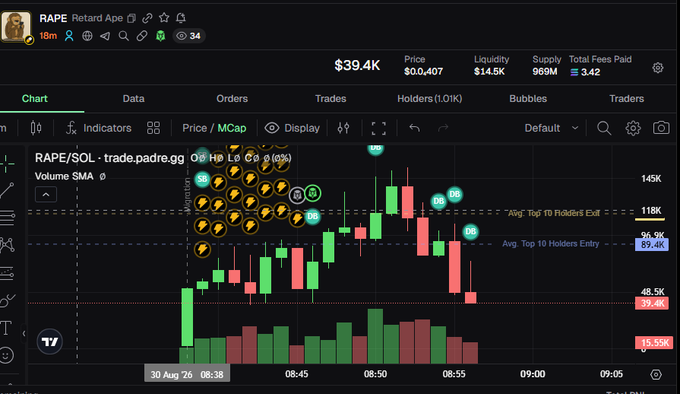Click the RAPE token avatar image
The height and width of the screenshot is (394, 680).
(16, 26)
